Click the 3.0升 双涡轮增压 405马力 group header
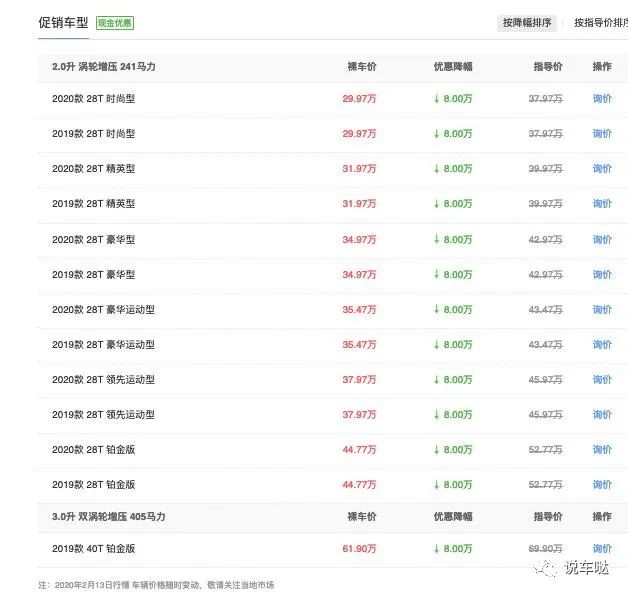 [x=109, y=517]
